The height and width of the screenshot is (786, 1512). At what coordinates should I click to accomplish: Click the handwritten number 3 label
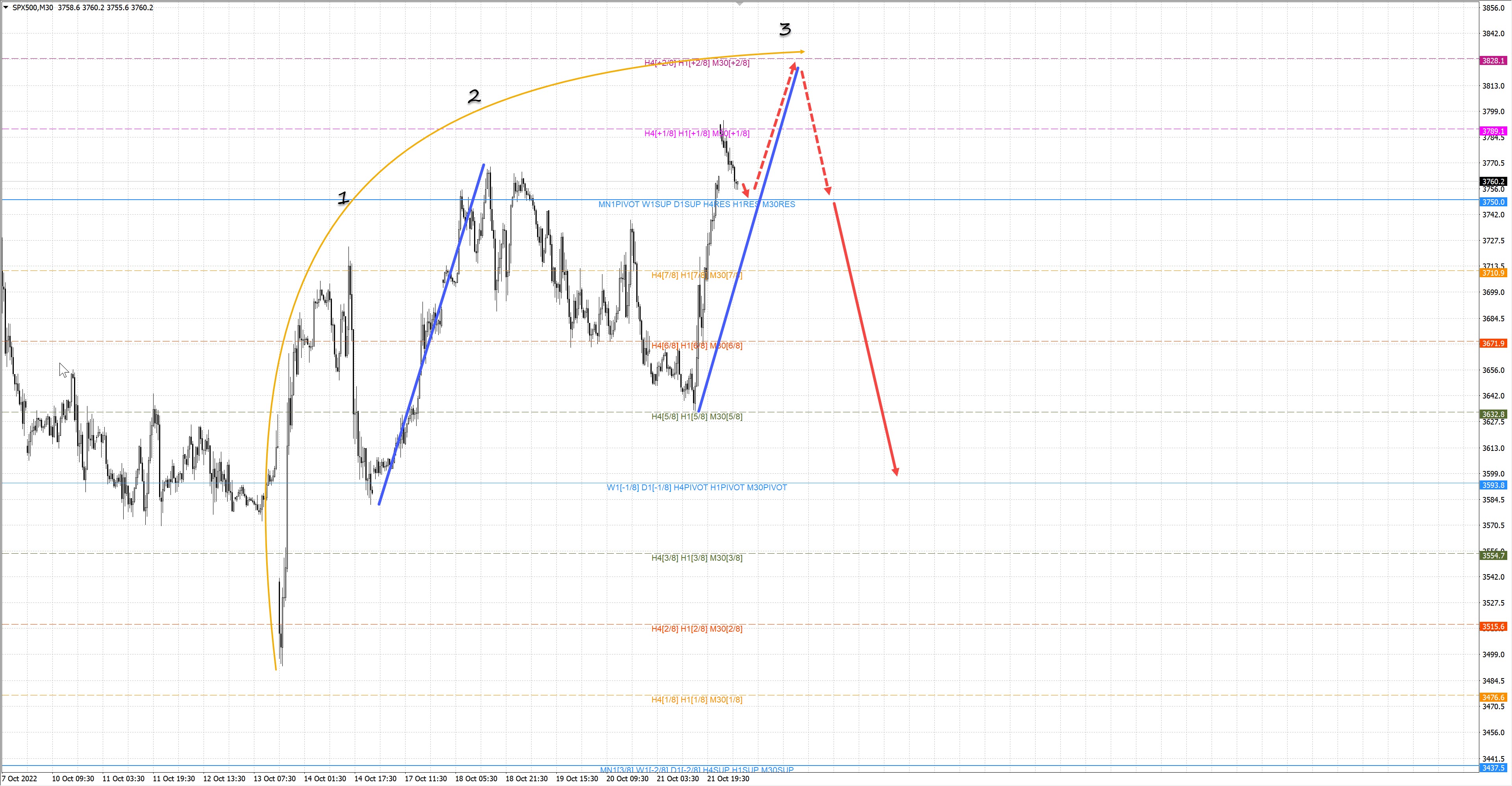785,29
